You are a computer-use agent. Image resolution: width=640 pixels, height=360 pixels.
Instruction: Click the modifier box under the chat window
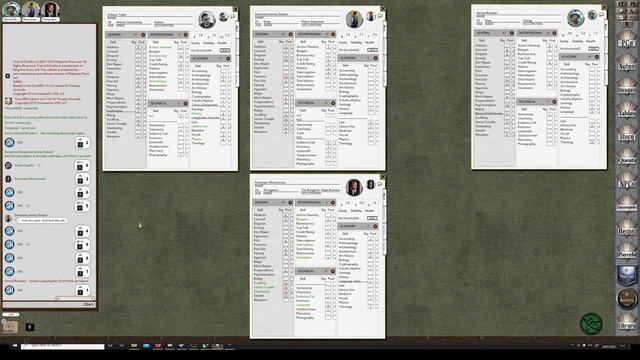(x=10, y=315)
